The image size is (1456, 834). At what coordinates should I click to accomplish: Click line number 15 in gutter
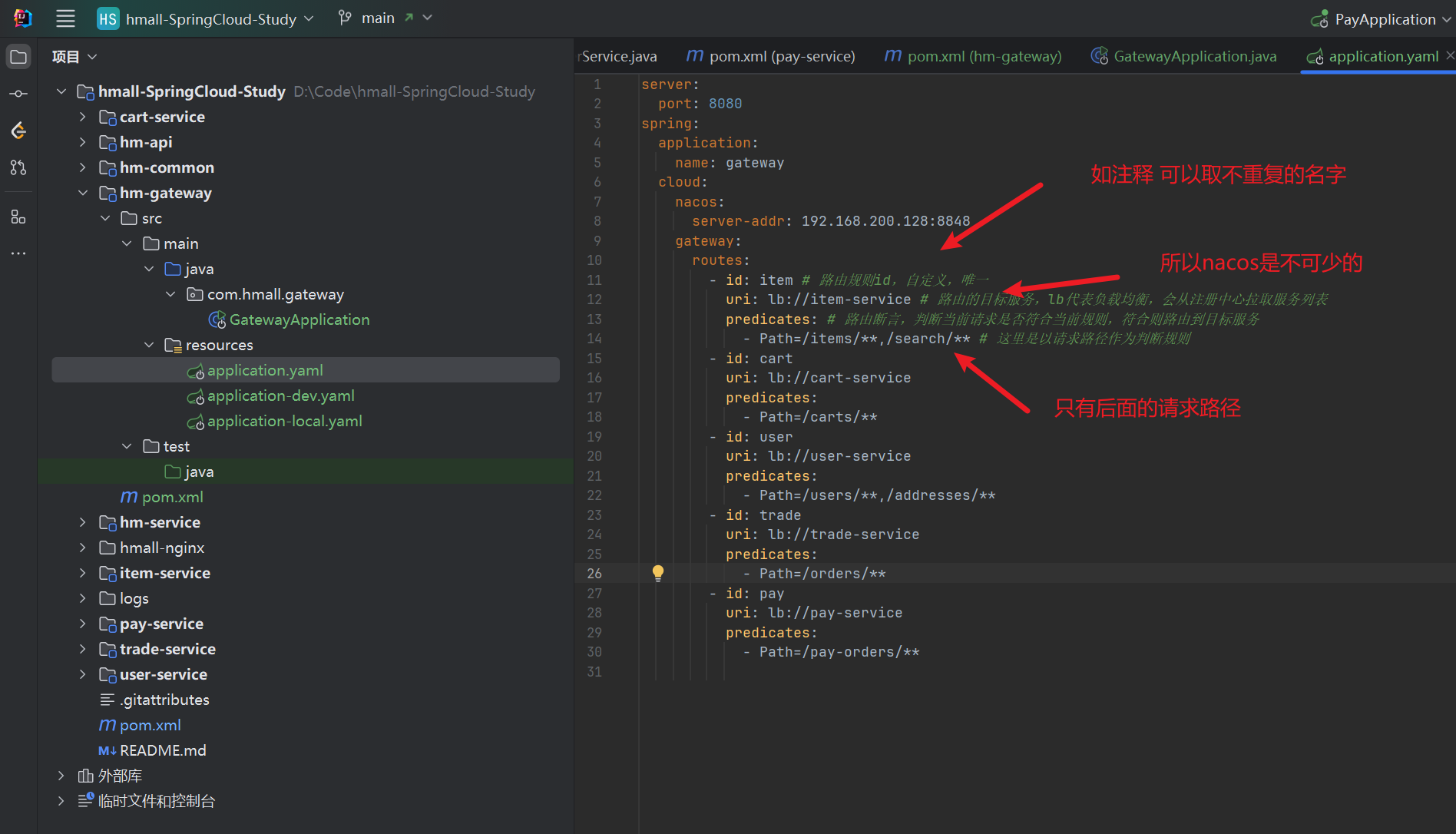(x=594, y=359)
